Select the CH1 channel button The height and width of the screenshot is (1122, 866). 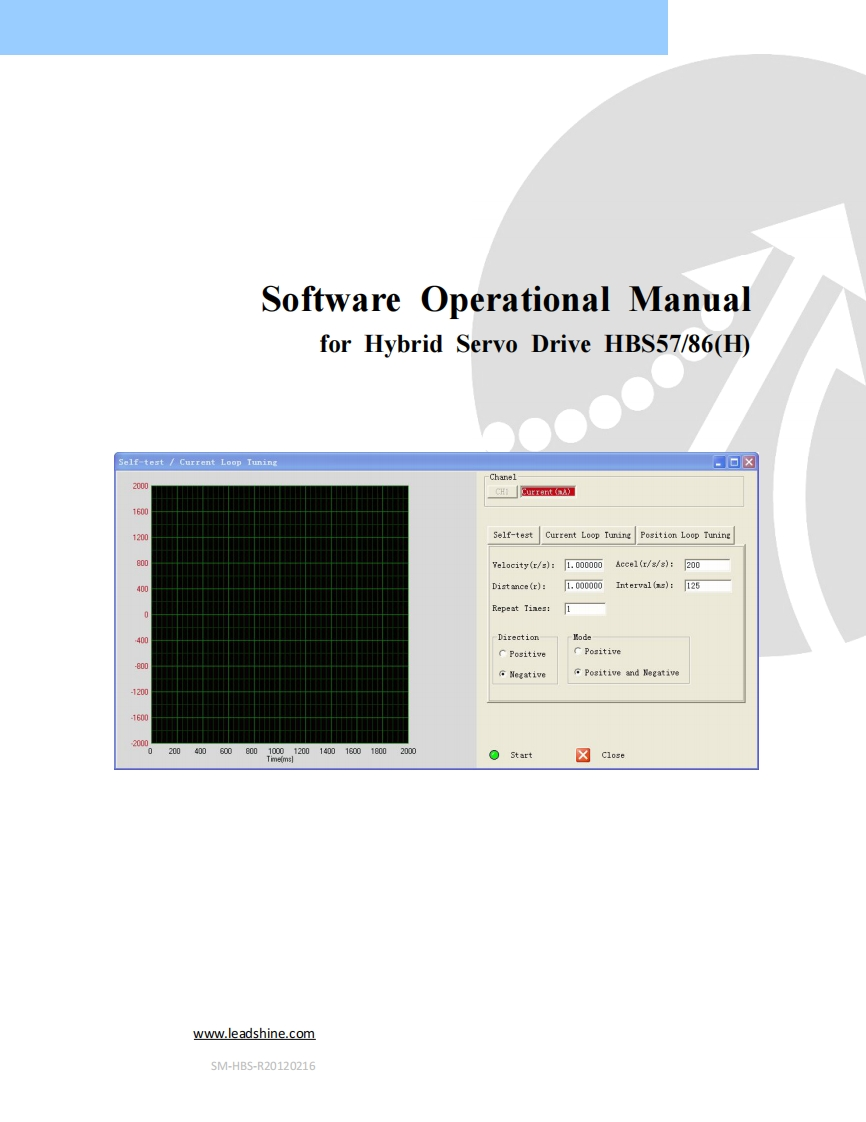[x=502, y=492]
